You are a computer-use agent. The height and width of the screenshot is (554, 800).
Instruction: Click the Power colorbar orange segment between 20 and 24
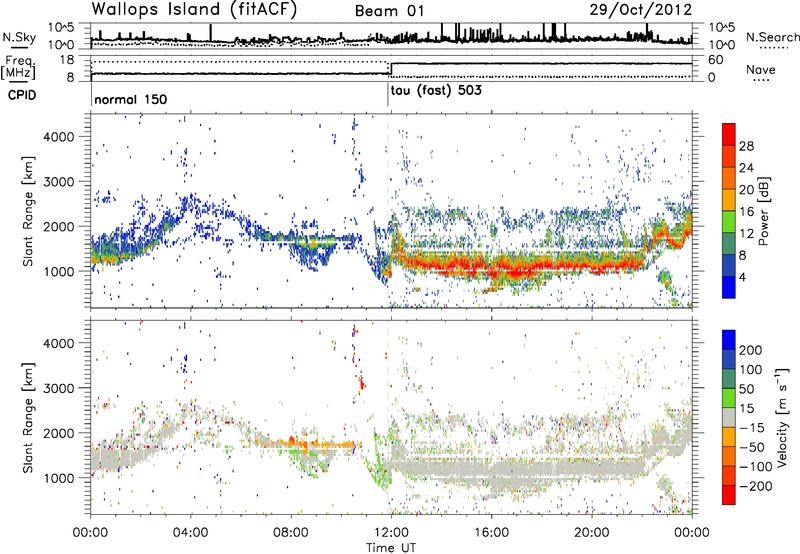(x=729, y=179)
